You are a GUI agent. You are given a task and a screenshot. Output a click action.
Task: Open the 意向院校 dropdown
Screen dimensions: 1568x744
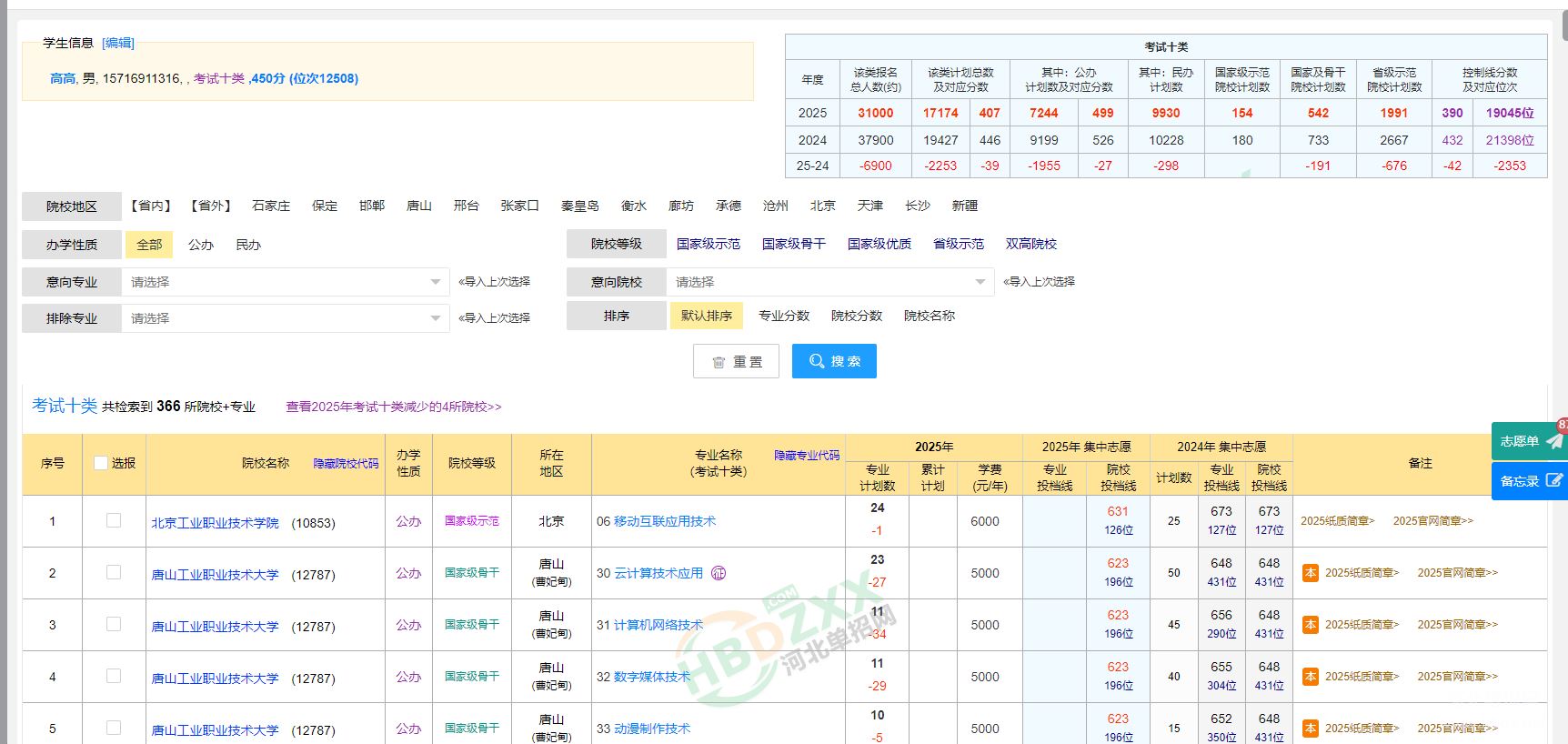click(830, 282)
